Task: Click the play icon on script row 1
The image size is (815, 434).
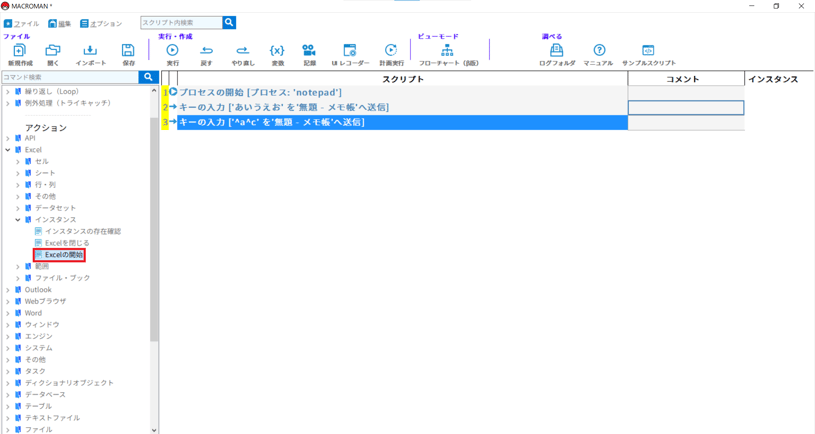Action: tap(174, 92)
